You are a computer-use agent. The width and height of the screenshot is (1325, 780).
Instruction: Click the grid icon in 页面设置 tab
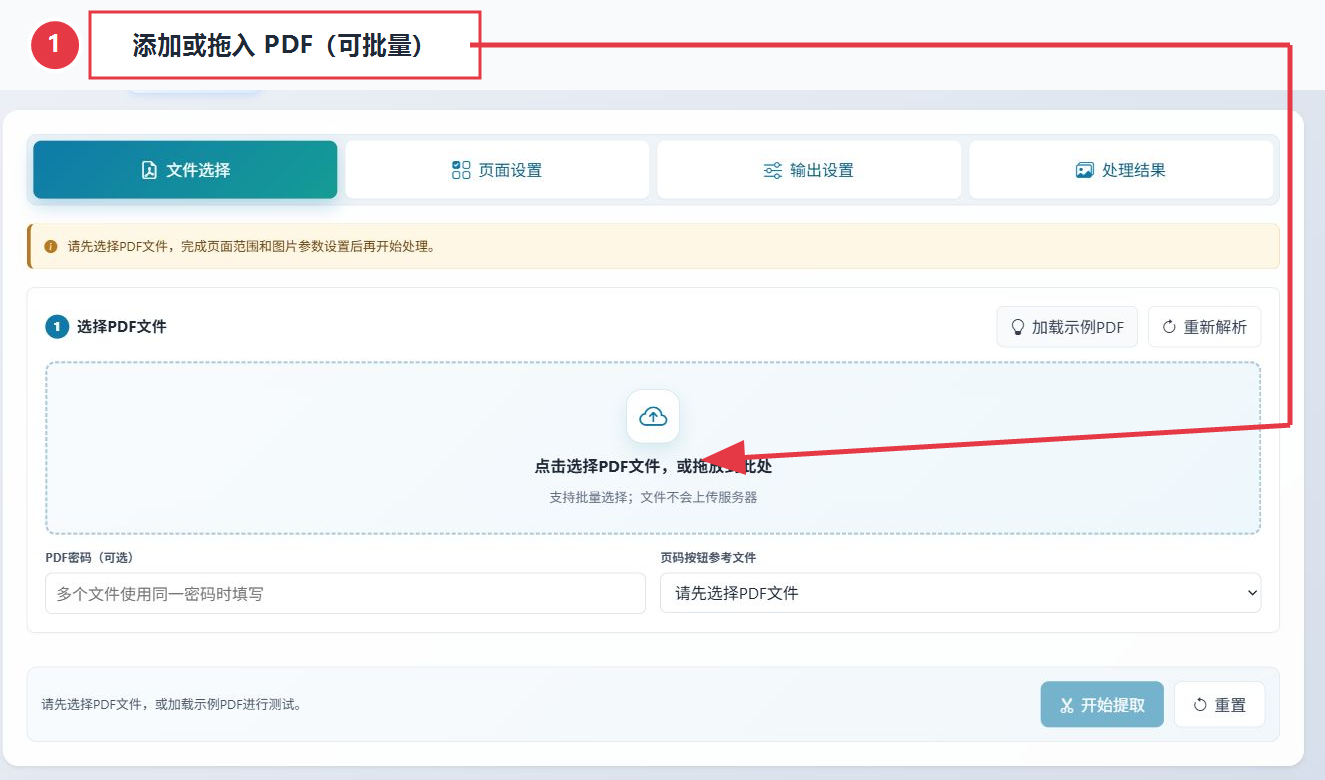click(x=461, y=170)
